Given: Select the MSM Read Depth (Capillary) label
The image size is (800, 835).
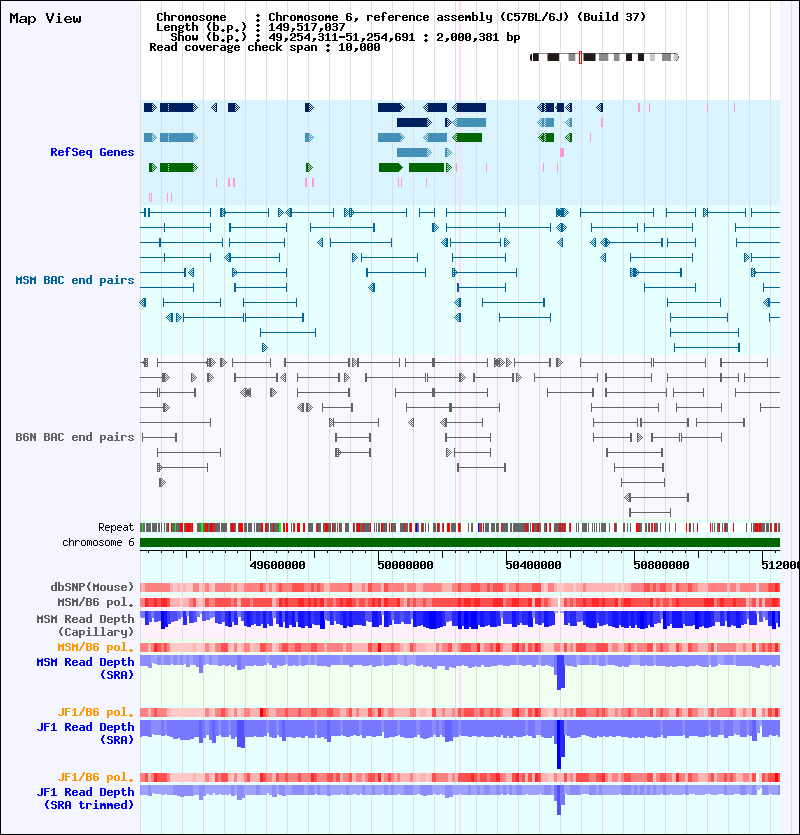Looking at the screenshot, I should click(85, 625).
